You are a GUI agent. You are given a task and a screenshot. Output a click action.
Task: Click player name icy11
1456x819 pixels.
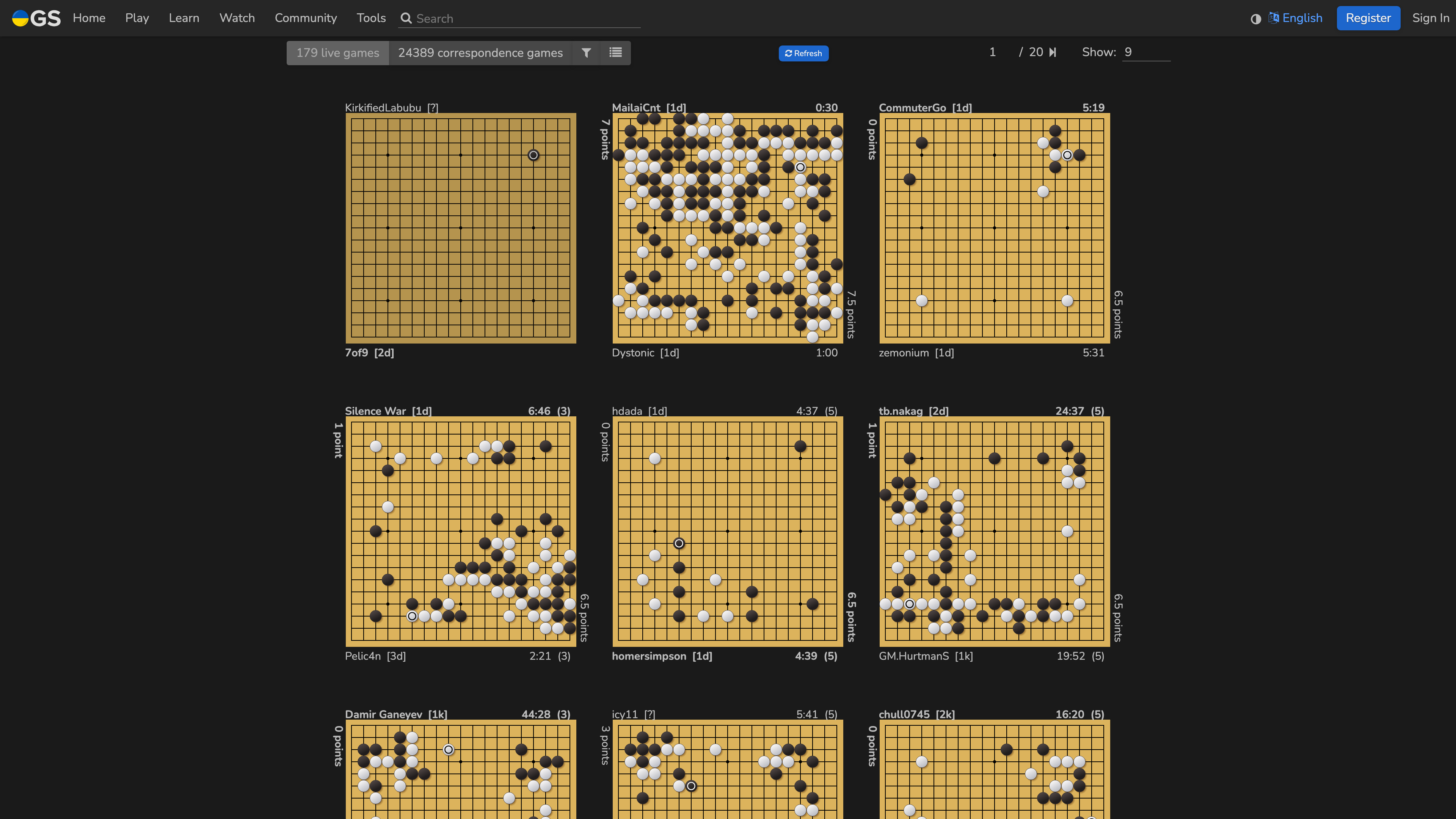point(624,714)
